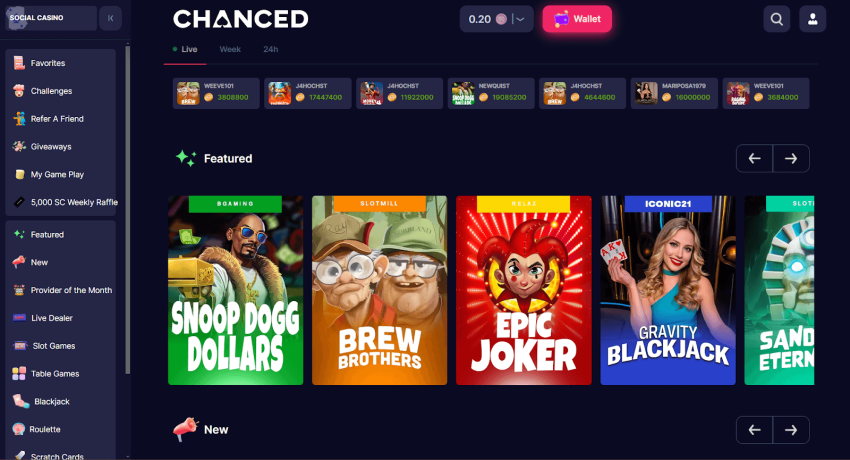Go to Refer A Friend
Image resolution: width=850 pixels, height=460 pixels.
click(x=60, y=119)
